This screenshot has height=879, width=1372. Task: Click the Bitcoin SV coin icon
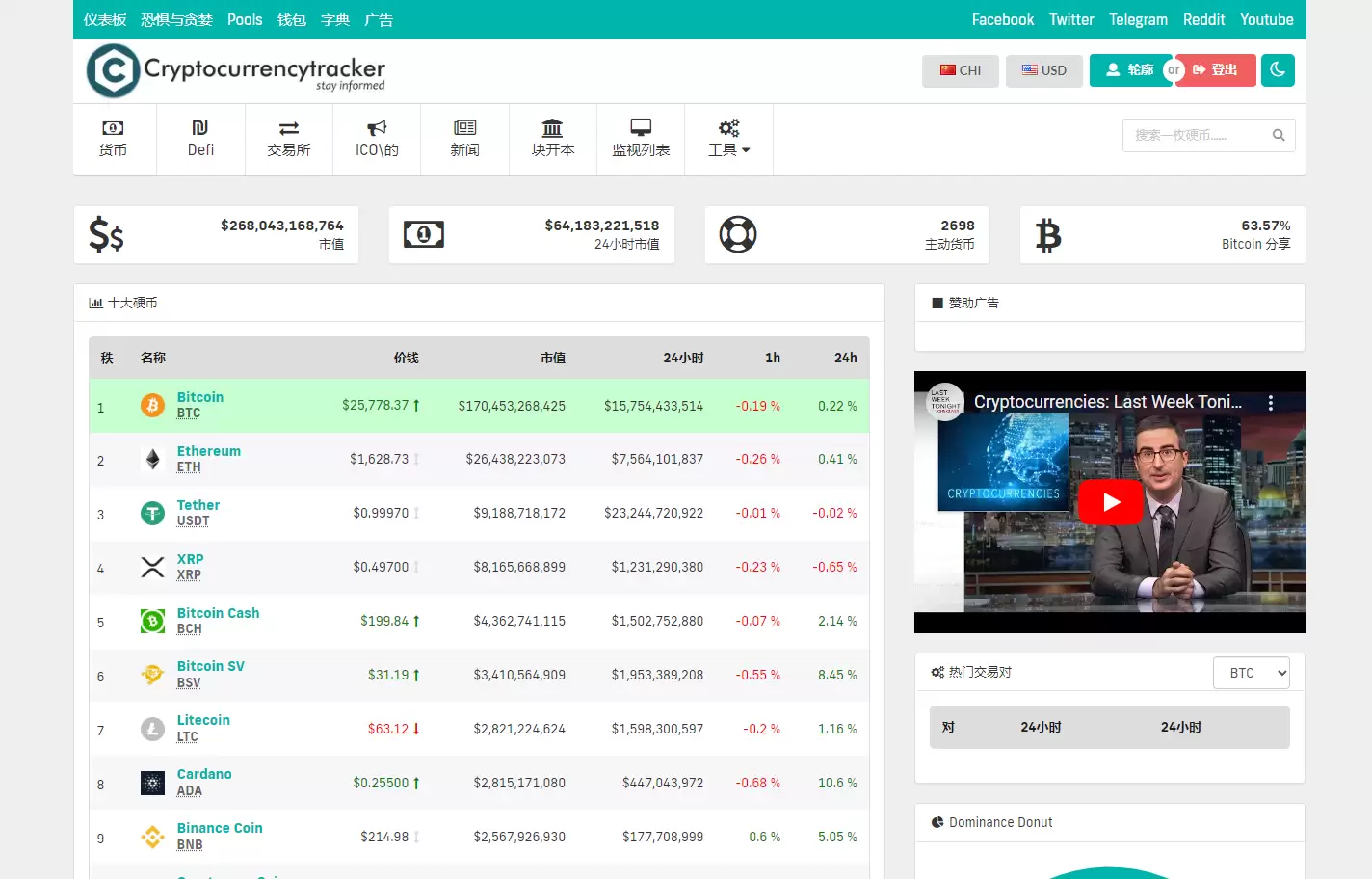[152, 675]
